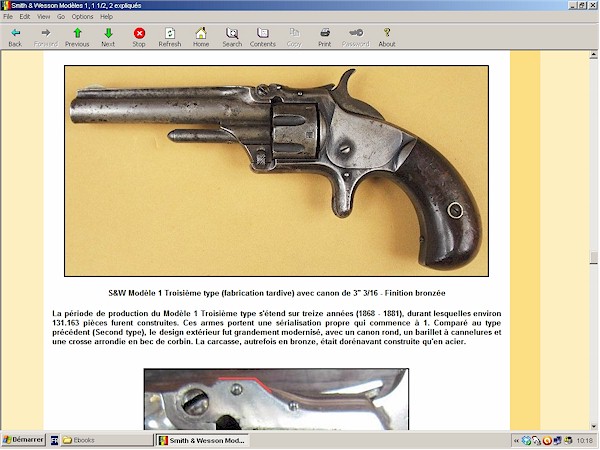The height and width of the screenshot is (450, 600).
Task: Minimize the ebook window
Action: (573, 5)
